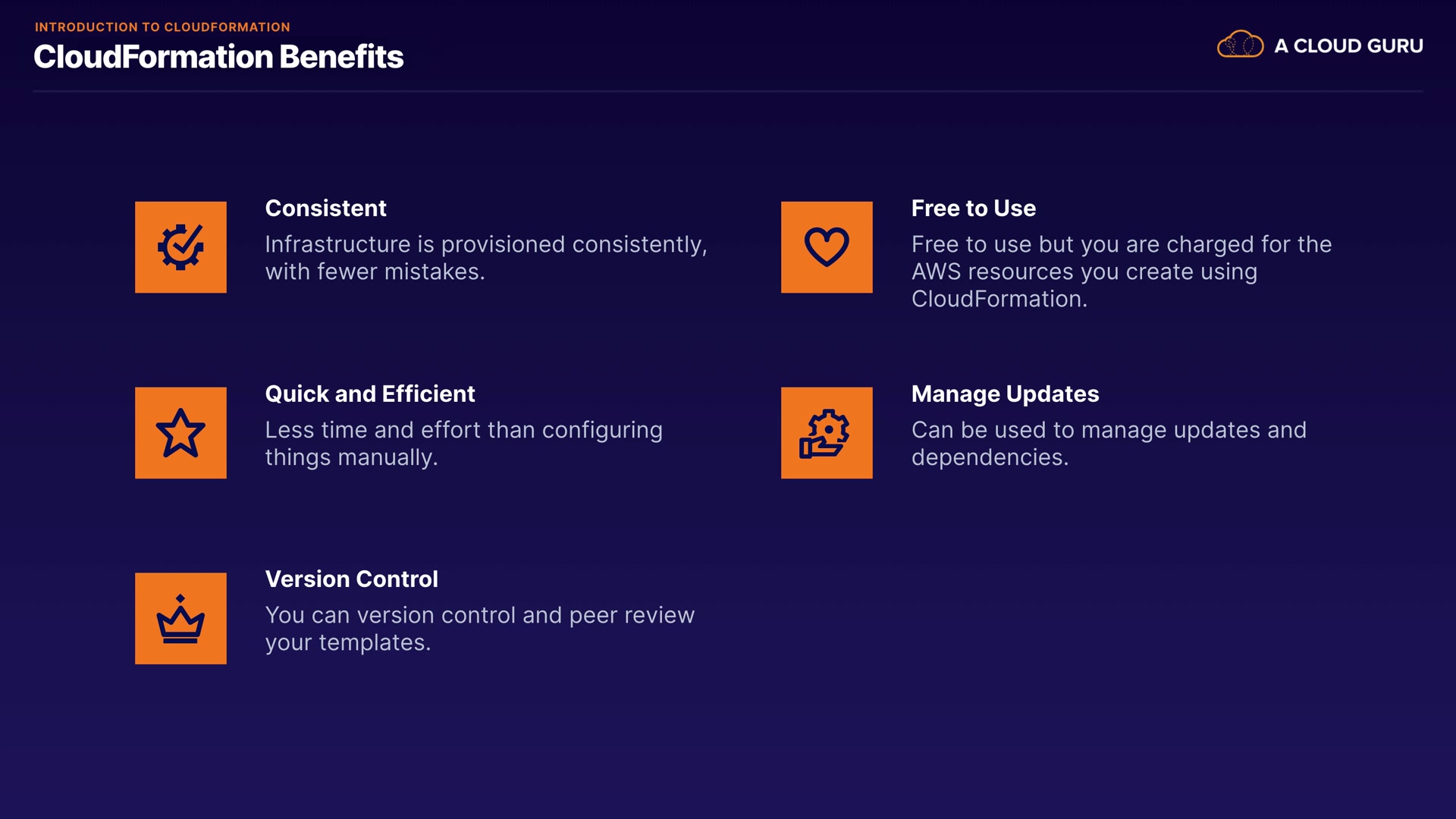Click the gear checkmark Consistent icon
The height and width of the screenshot is (819, 1456).
[180, 247]
